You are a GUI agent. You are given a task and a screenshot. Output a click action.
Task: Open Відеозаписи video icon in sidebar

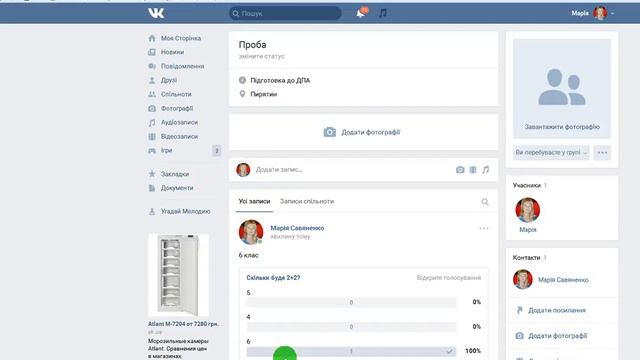[152, 137]
